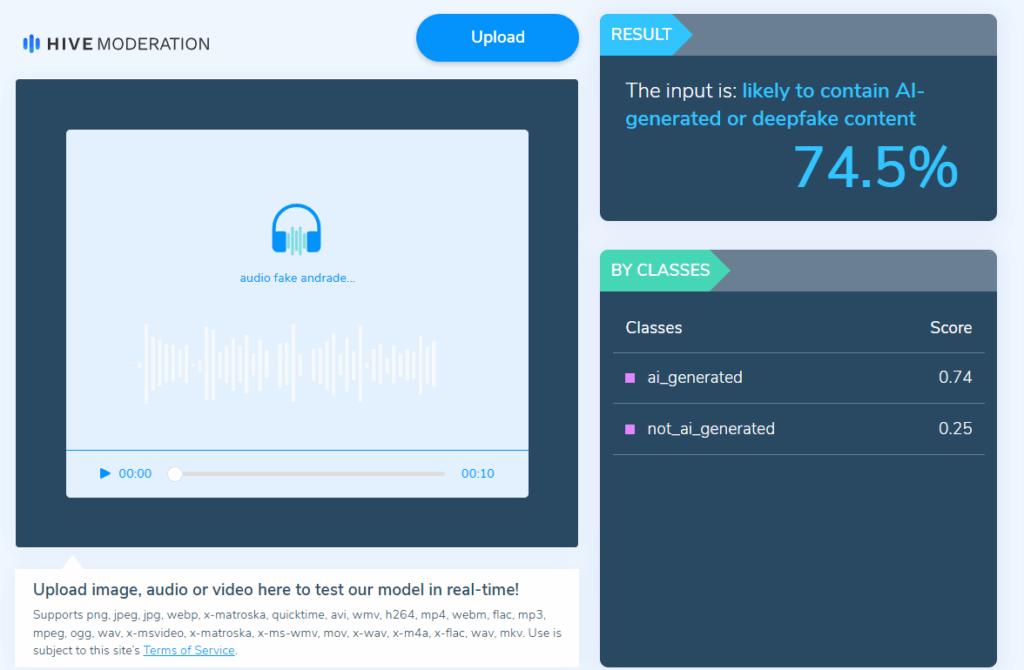Click the ai_generated class label
Image resolution: width=1024 pixels, height=670 pixels.
(x=695, y=378)
